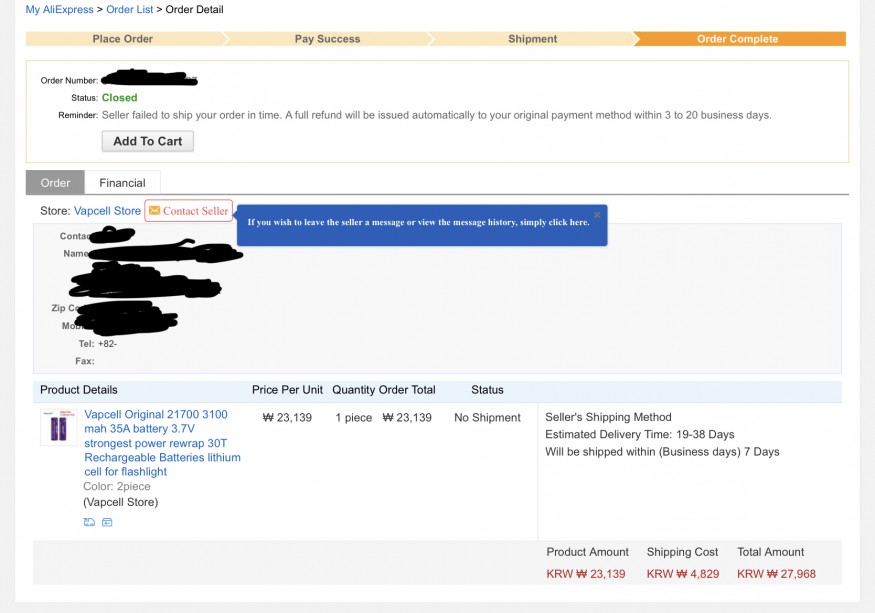Click the Closed order status text

(x=119, y=98)
